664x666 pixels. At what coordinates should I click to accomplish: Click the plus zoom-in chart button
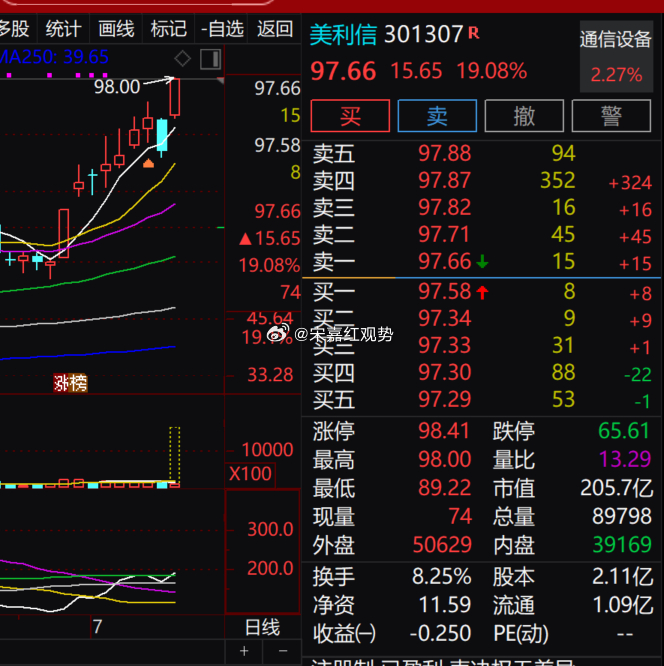(244, 651)
